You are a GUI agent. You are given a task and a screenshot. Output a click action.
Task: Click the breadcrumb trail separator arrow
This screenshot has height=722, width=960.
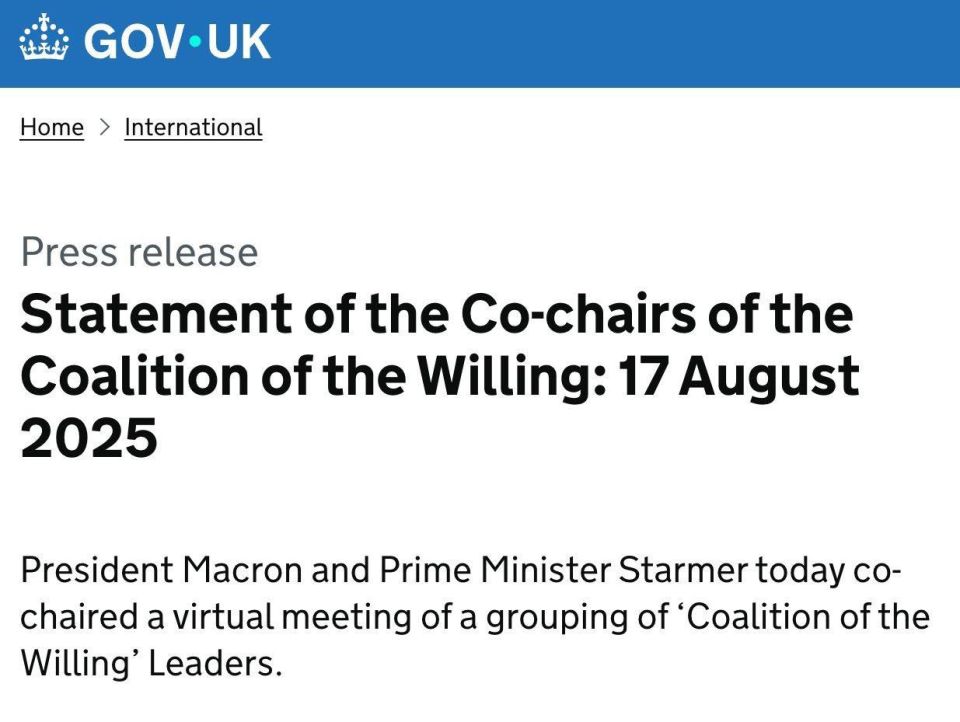[103, 127]
